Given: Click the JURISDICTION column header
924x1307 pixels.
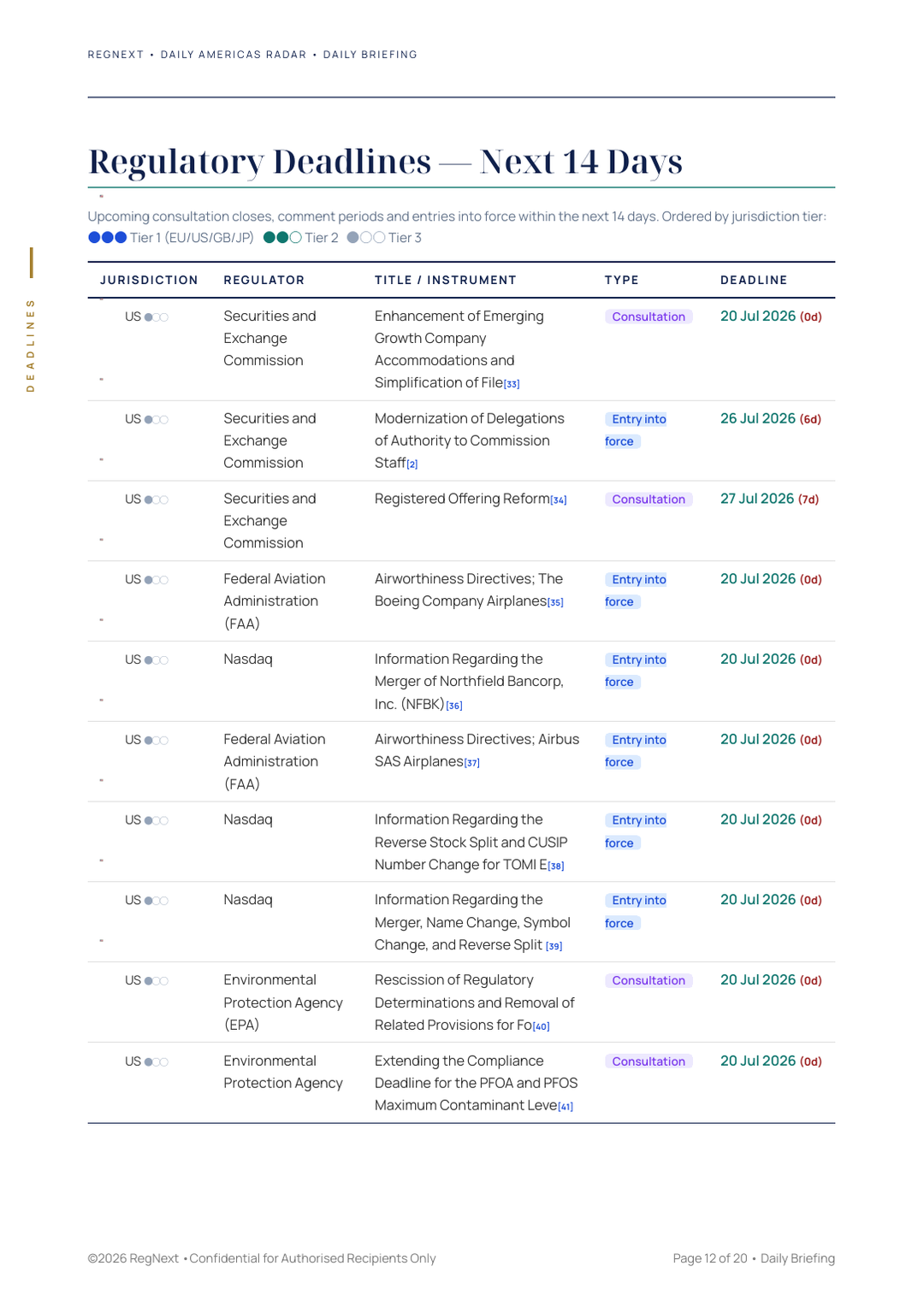Looking at the screenshot, I should pos(149,281).
